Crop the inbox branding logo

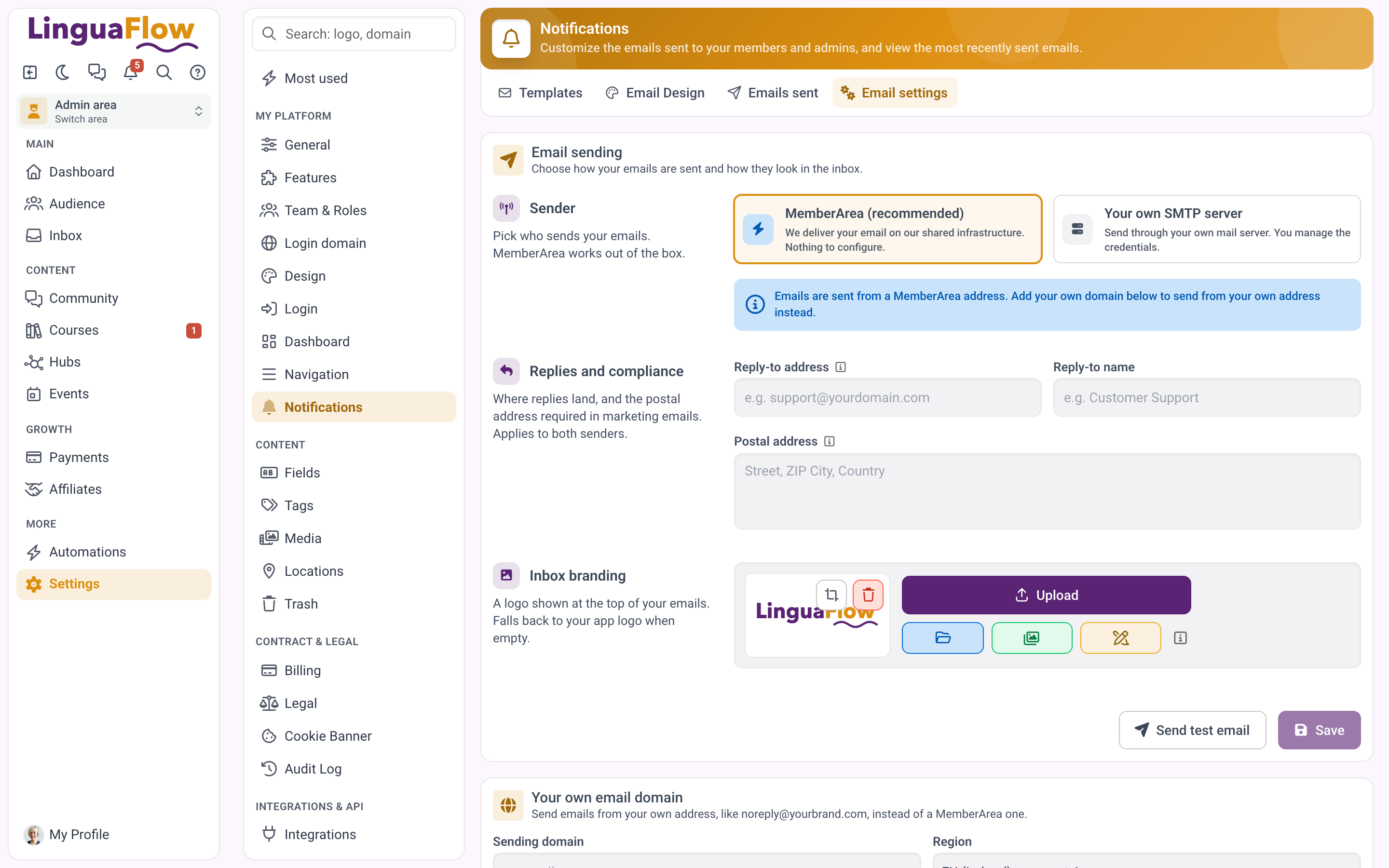[831, 595]
